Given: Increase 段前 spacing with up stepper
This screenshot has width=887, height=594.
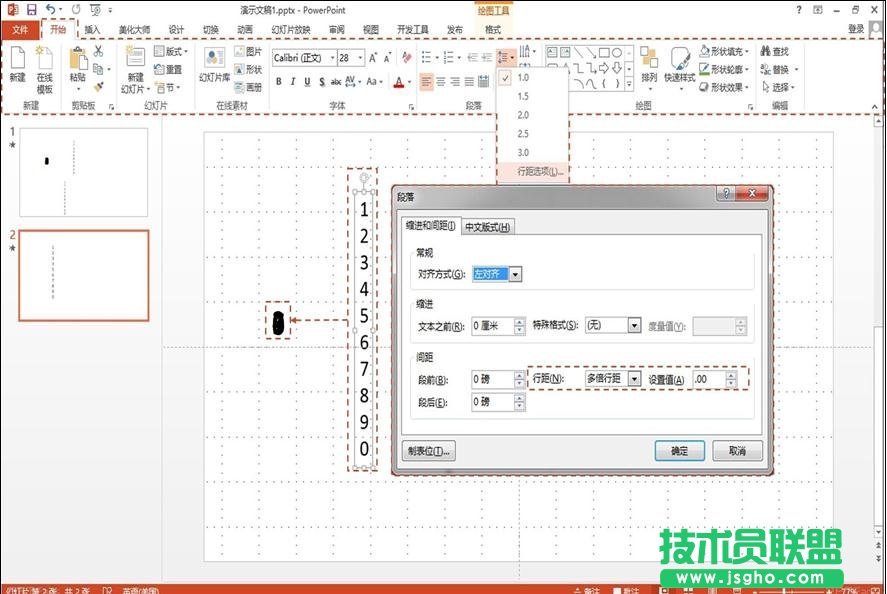Looking at the screenshot, I should point(518,372).
